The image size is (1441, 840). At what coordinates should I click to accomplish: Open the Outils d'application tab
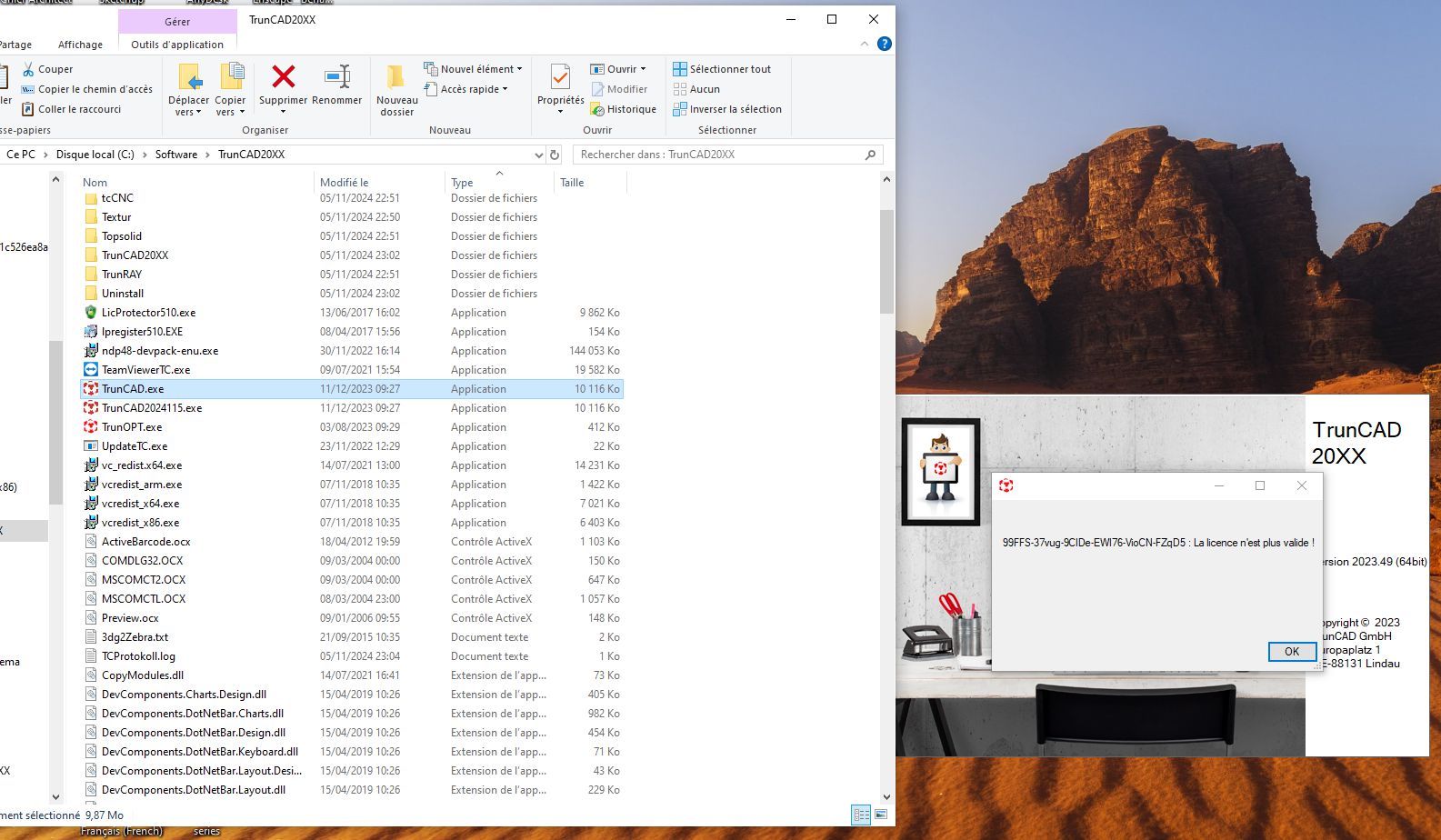pyautogui.click(x=177, y=45)
